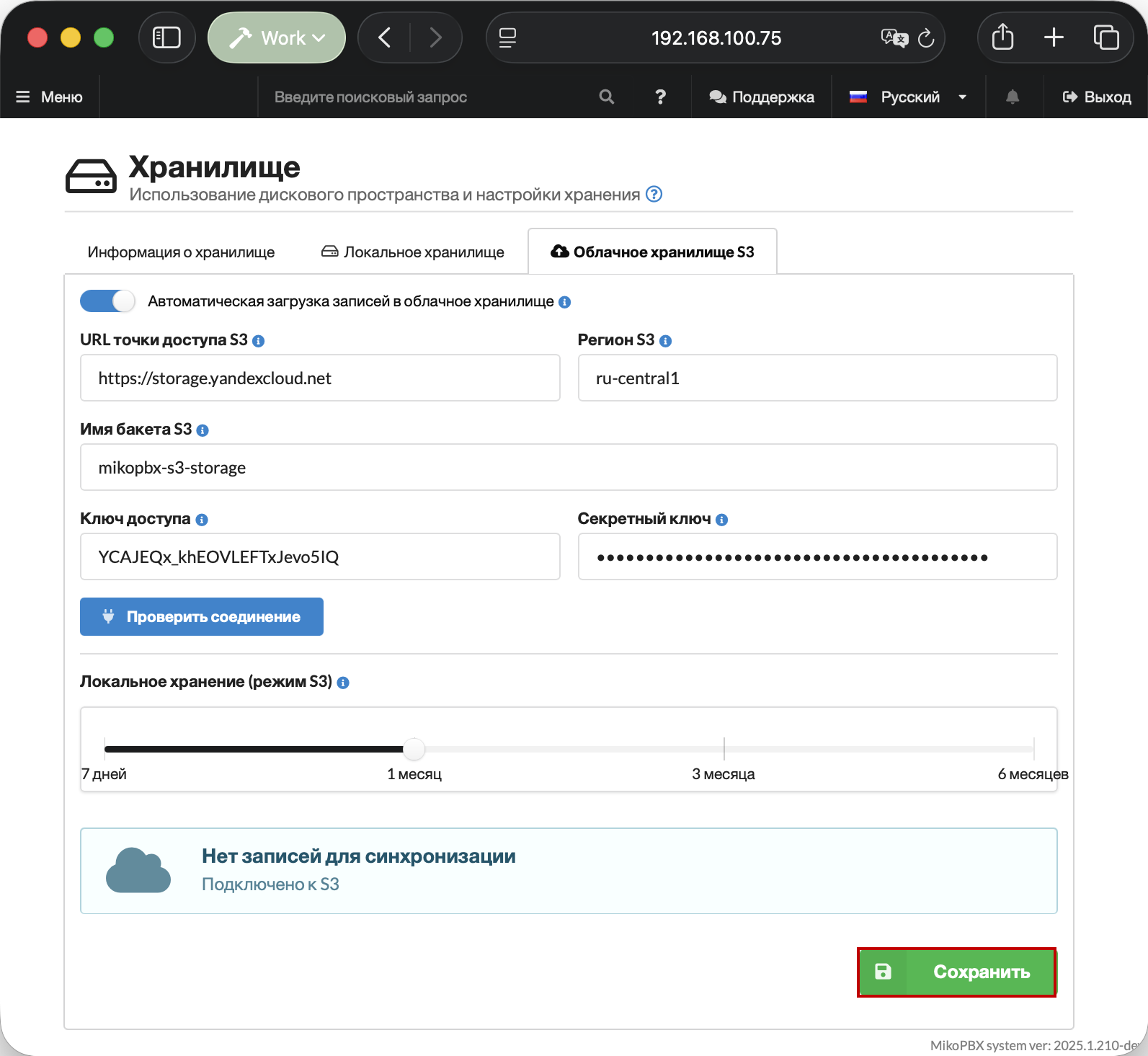Click info icon next to Имя бакета S3
This screenshot has width=1148, height=1056.
coord(203,430)
